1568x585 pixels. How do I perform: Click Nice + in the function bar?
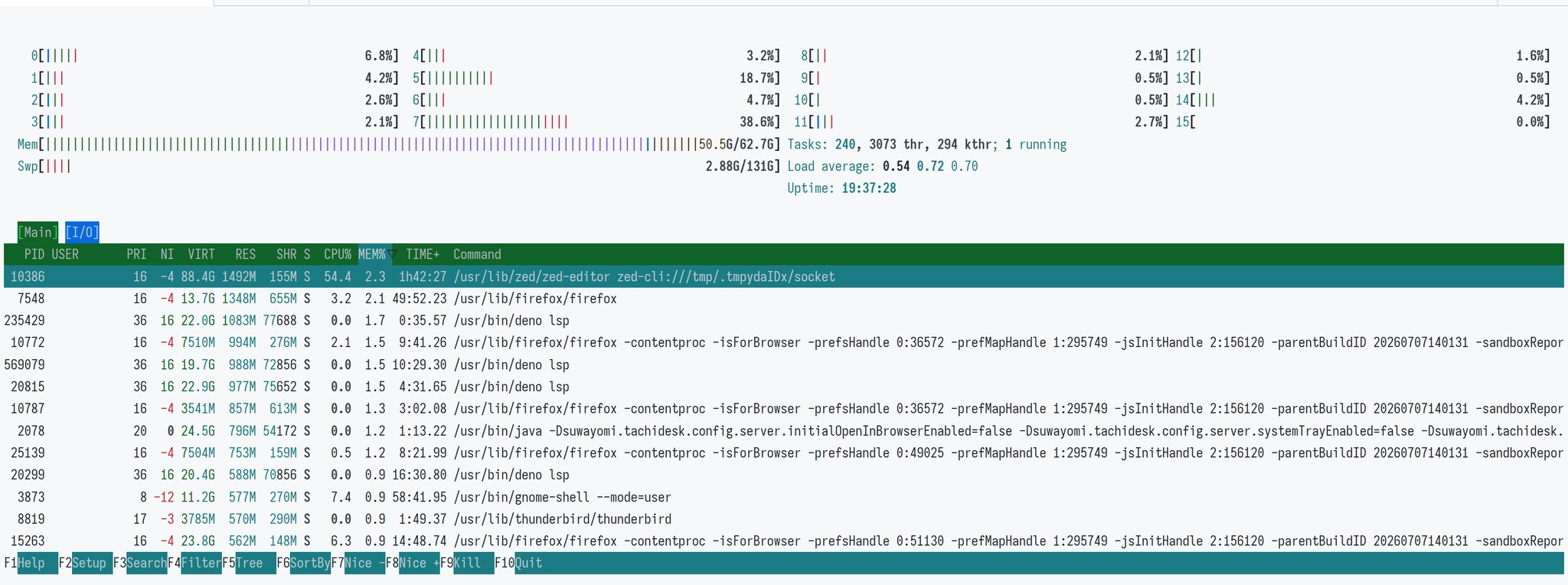(x=413, y=563)
